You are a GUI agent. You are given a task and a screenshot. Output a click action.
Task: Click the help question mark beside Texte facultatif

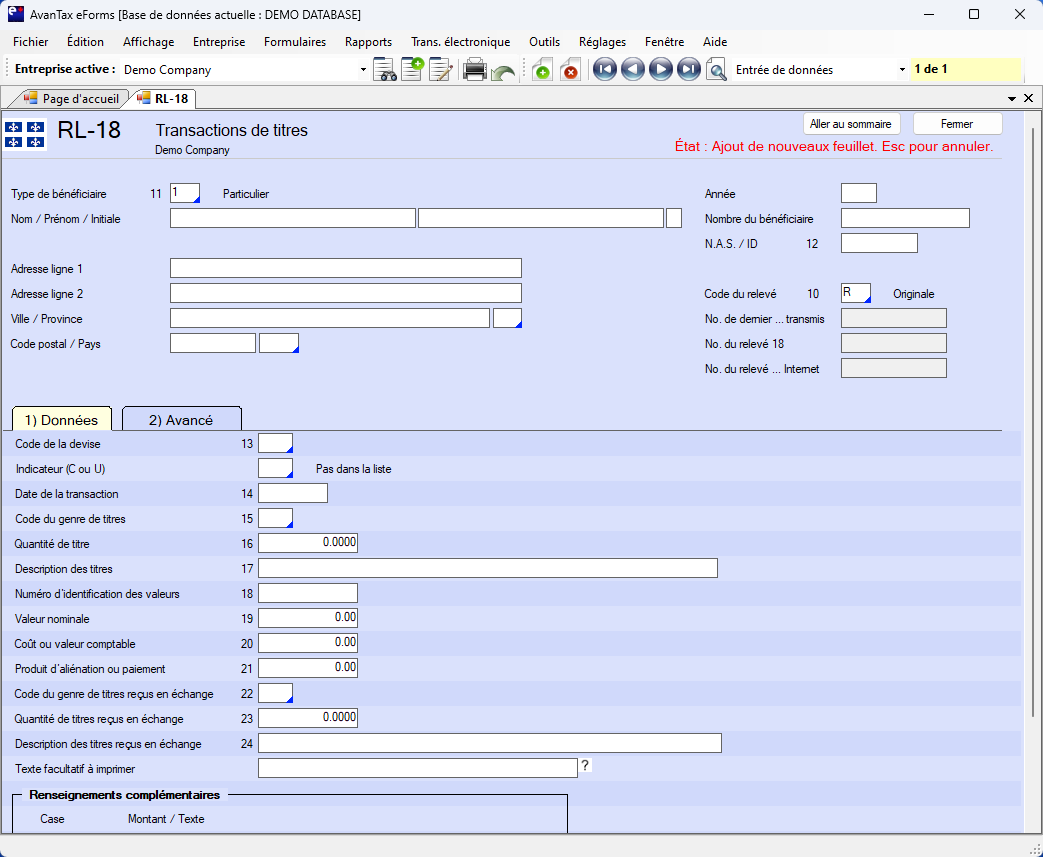(586, 766)
